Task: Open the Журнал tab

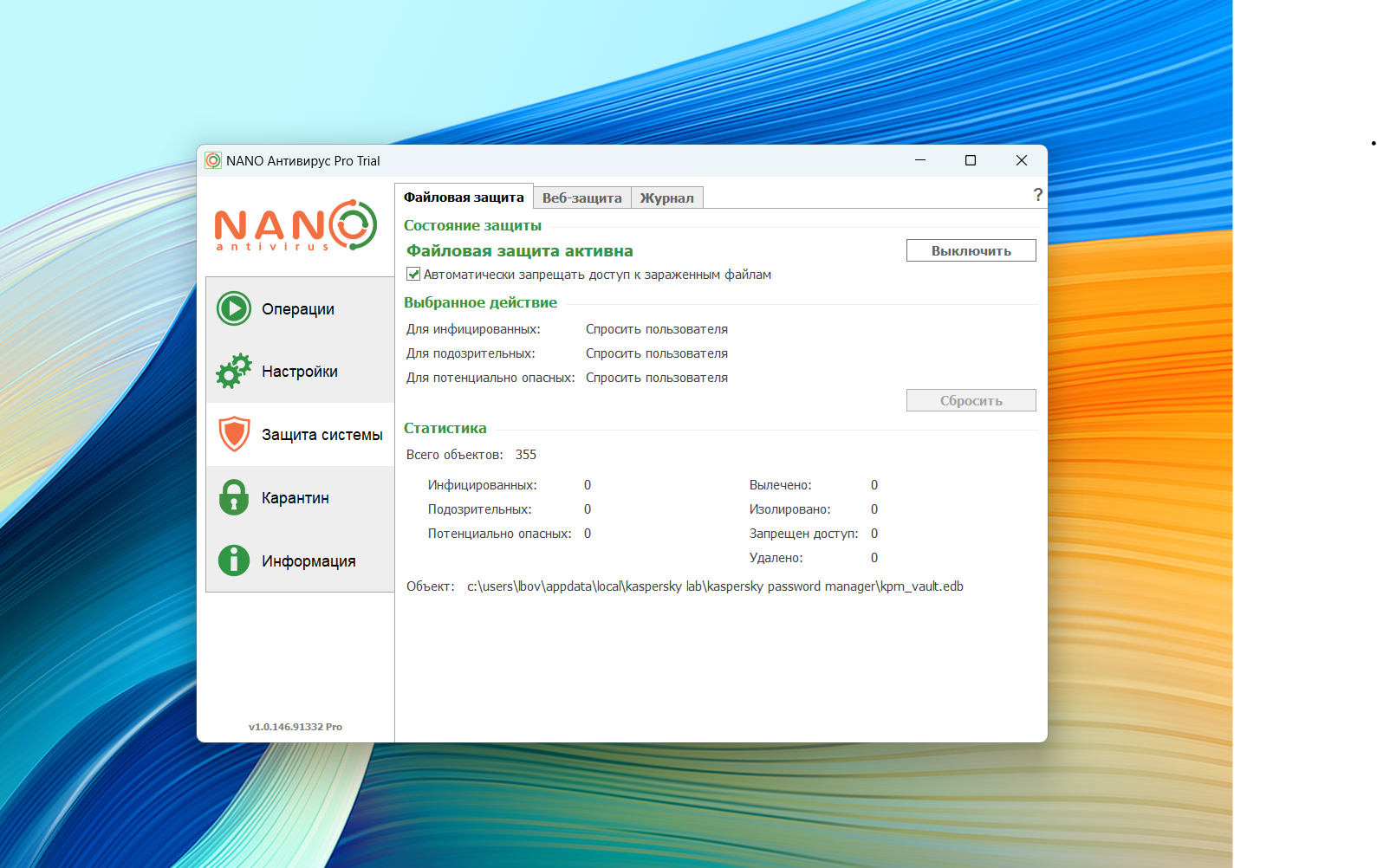Action: [666, 198]
